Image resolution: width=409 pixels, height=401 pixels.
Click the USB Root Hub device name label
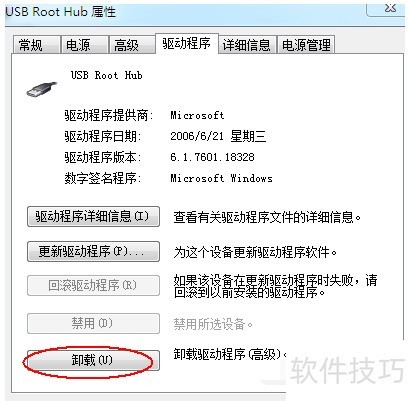(x=107, y=75)
